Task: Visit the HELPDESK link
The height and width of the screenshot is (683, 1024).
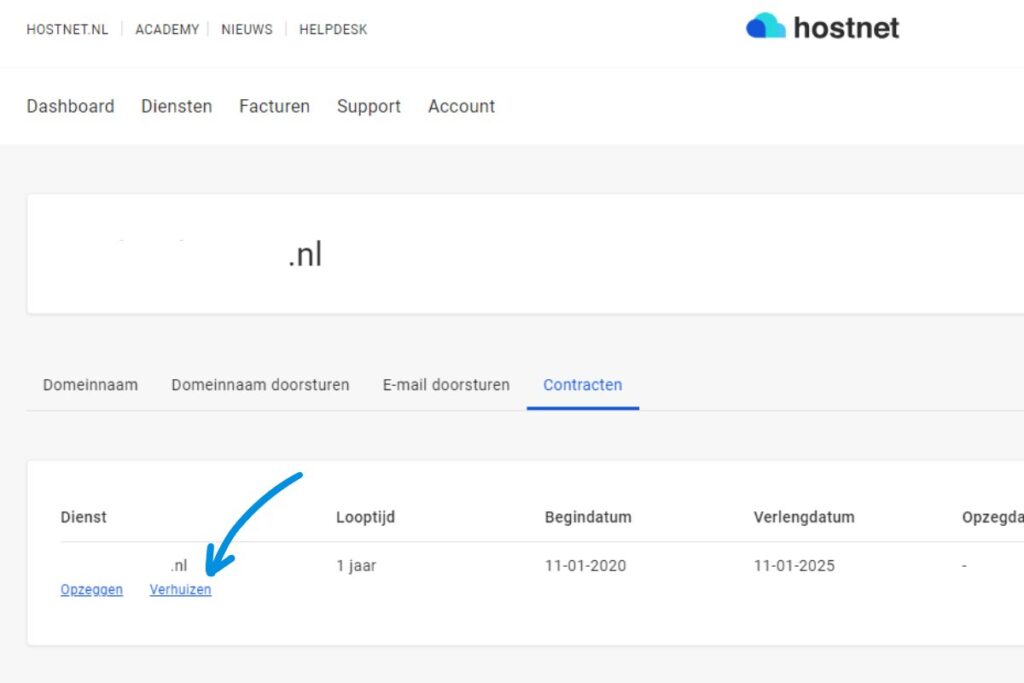Action: pyautogui.click(x=333, y=29)
